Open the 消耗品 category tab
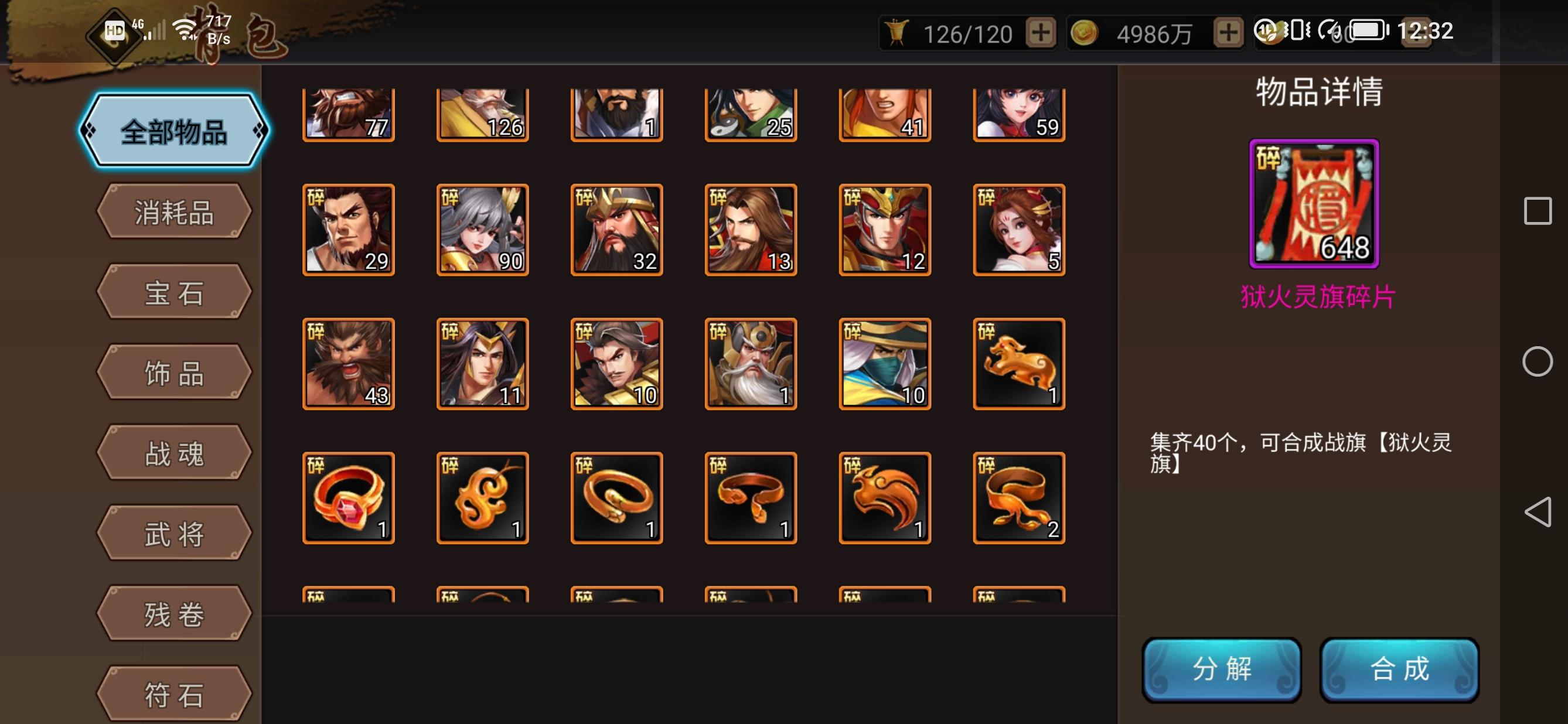Screen dimensions: 1568x724 tap(174, 211)
